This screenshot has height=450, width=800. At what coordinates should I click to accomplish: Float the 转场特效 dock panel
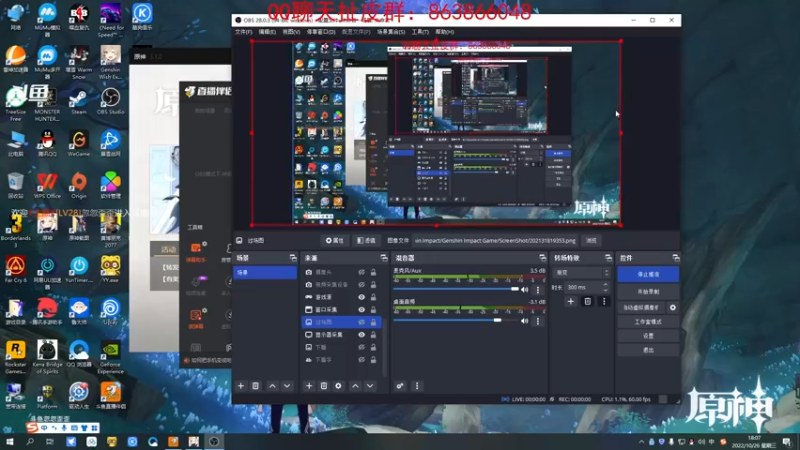608,258
